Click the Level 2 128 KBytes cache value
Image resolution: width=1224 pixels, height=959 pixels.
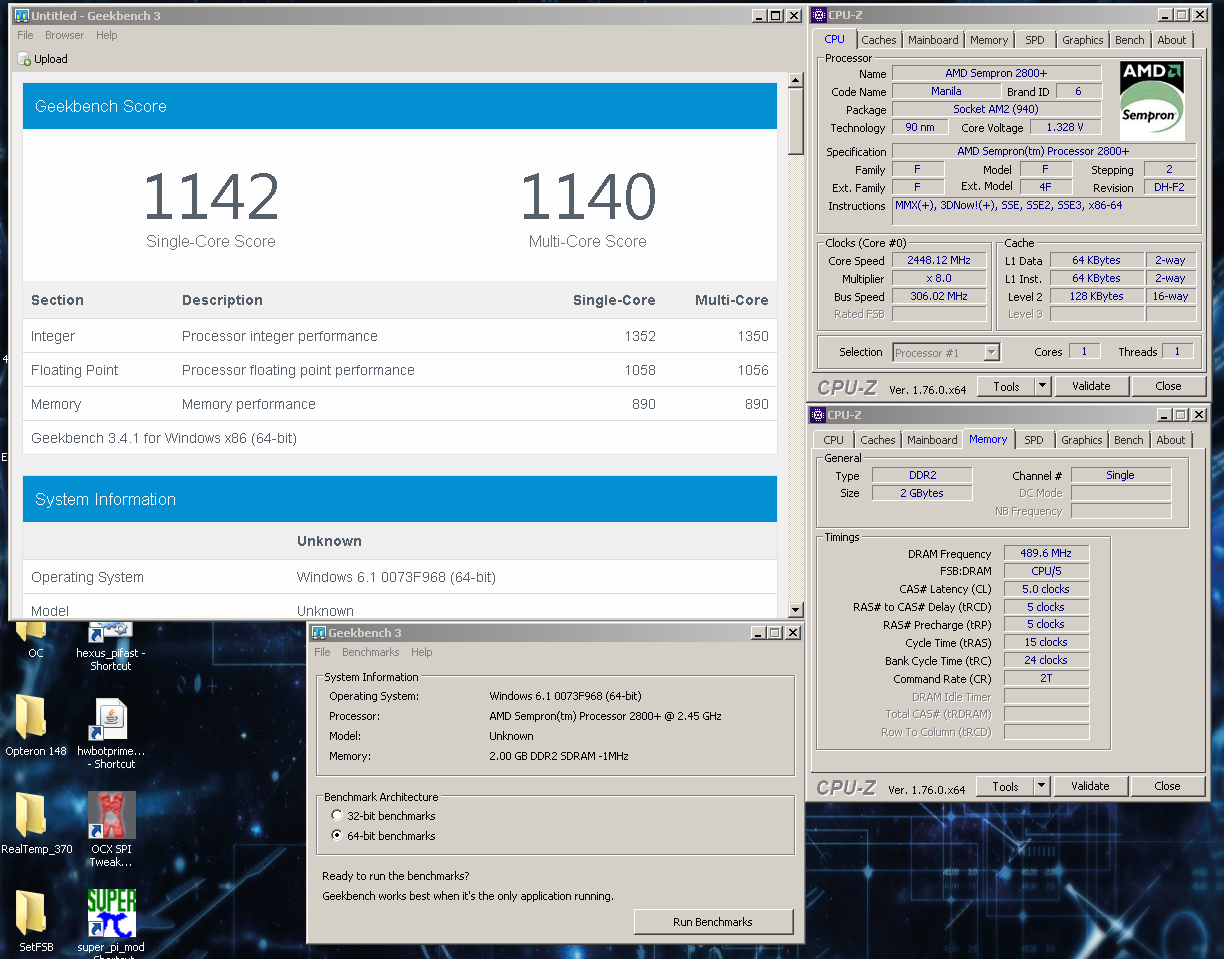1096,296
